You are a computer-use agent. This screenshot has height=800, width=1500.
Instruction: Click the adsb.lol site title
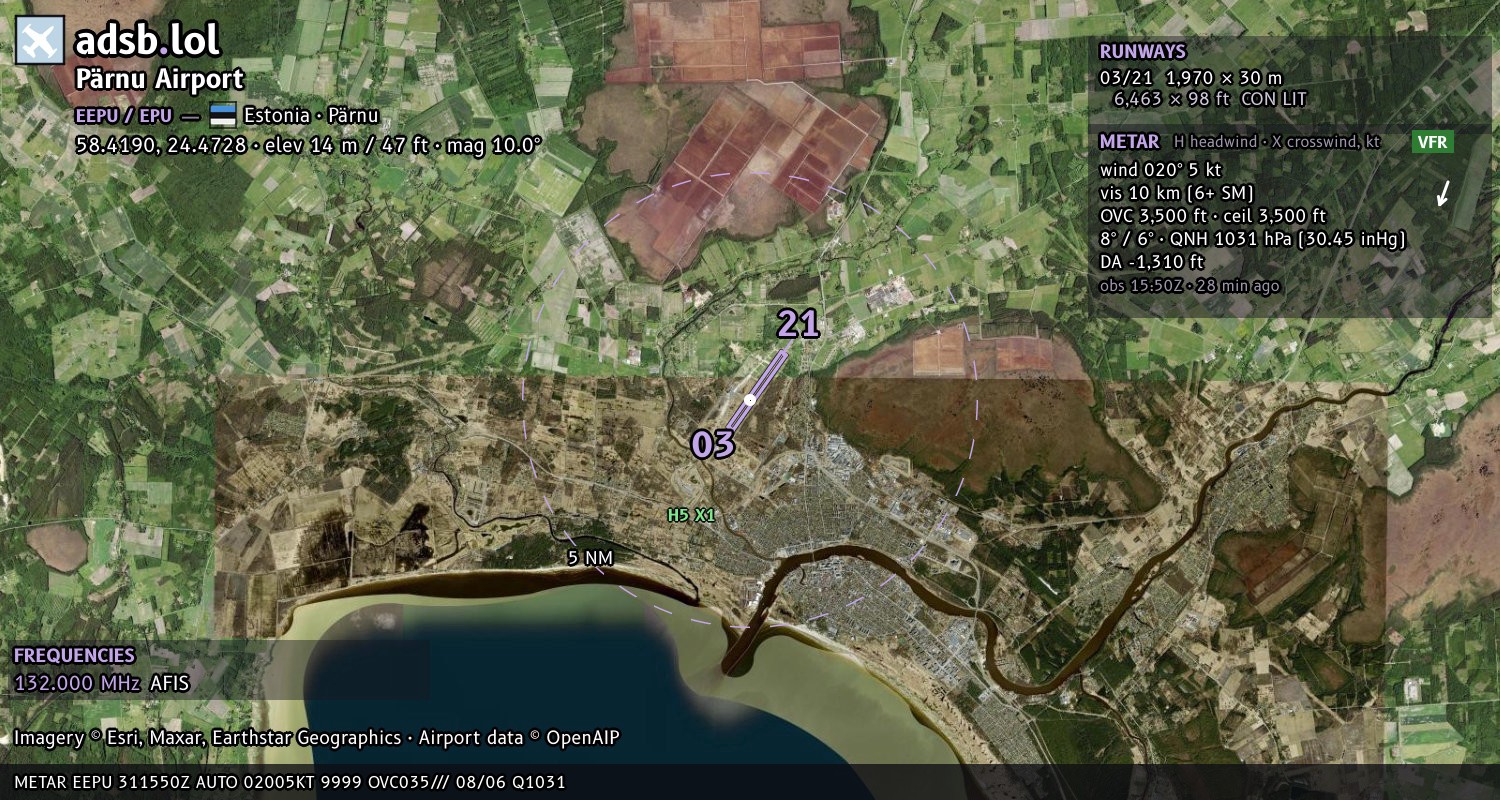(147, 41)
